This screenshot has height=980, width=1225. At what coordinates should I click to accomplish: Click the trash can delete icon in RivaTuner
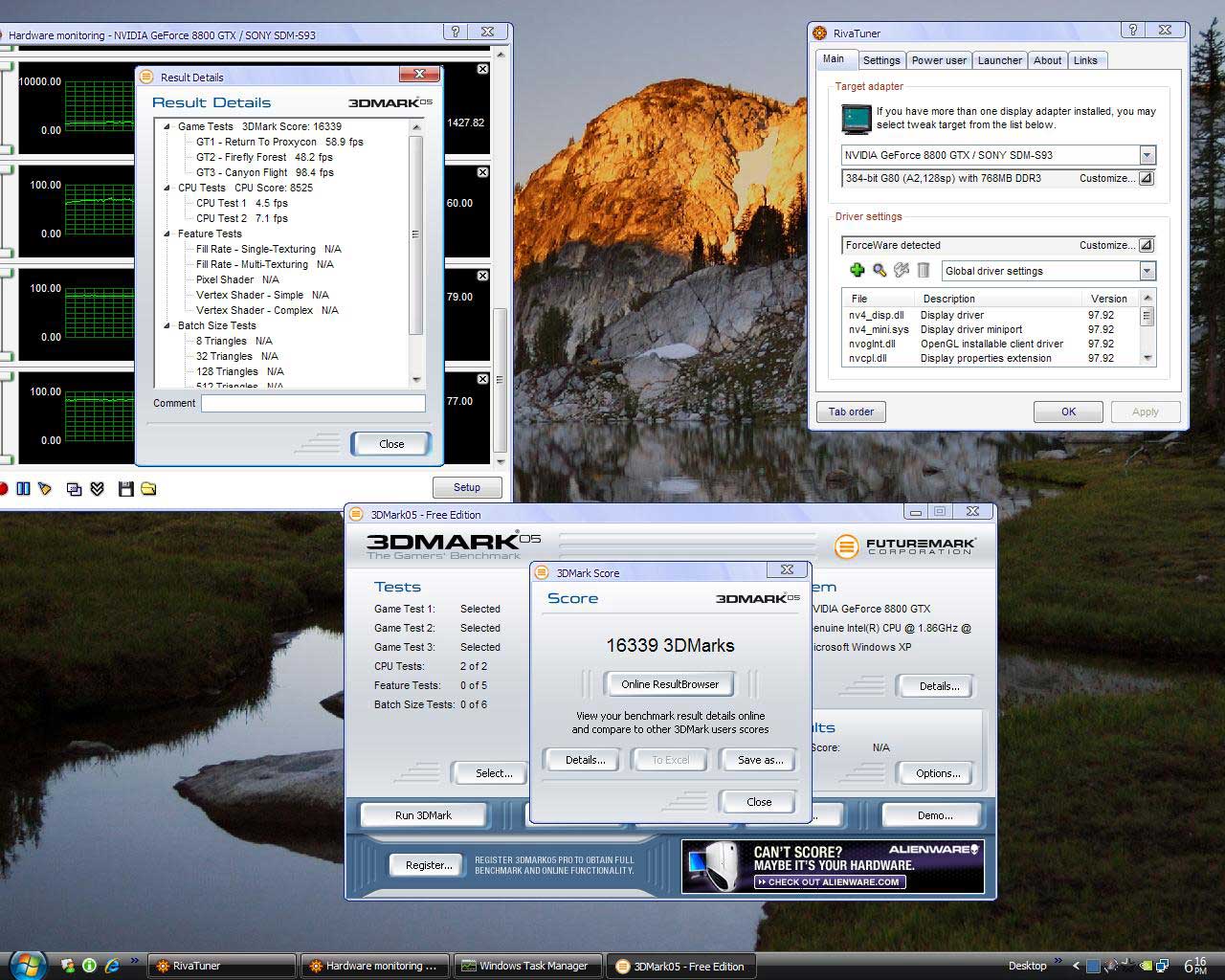924,271
